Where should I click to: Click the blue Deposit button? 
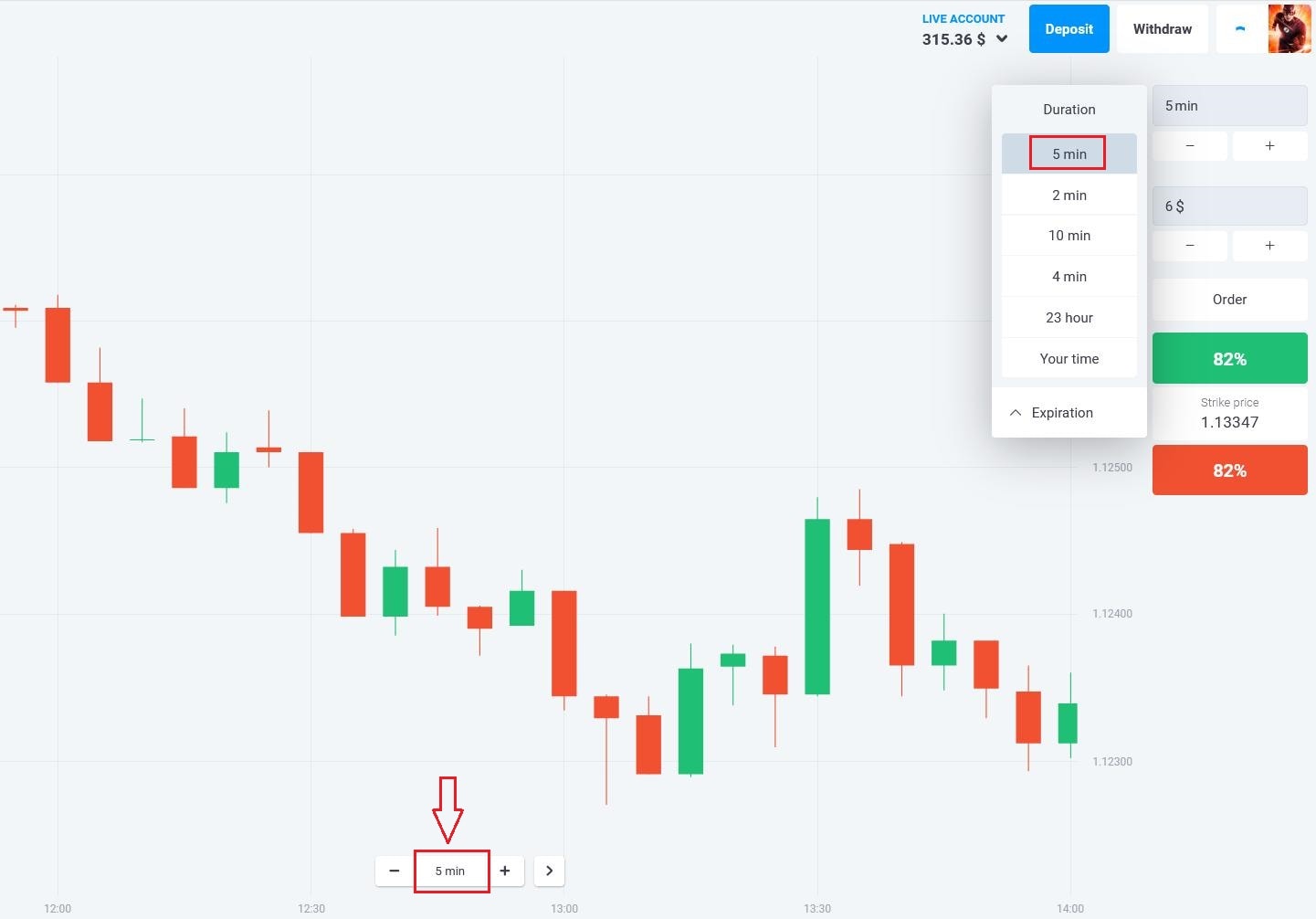1069,29
